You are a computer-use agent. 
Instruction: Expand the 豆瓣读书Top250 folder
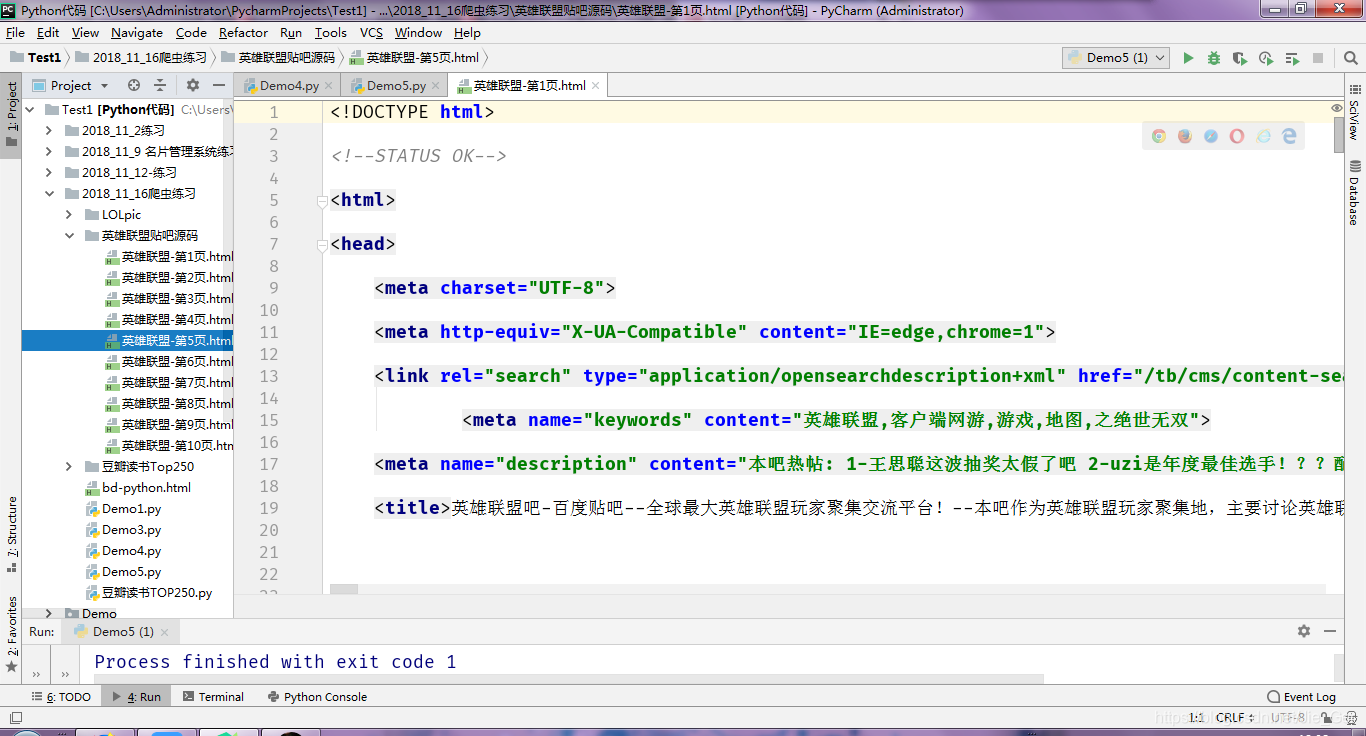(x=69, y=467)
